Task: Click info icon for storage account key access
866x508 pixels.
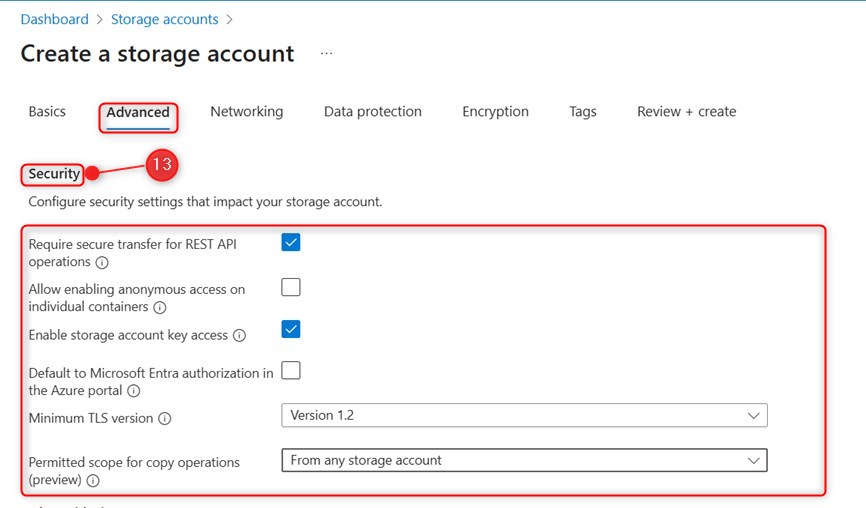Action: (x=239, y=336)
